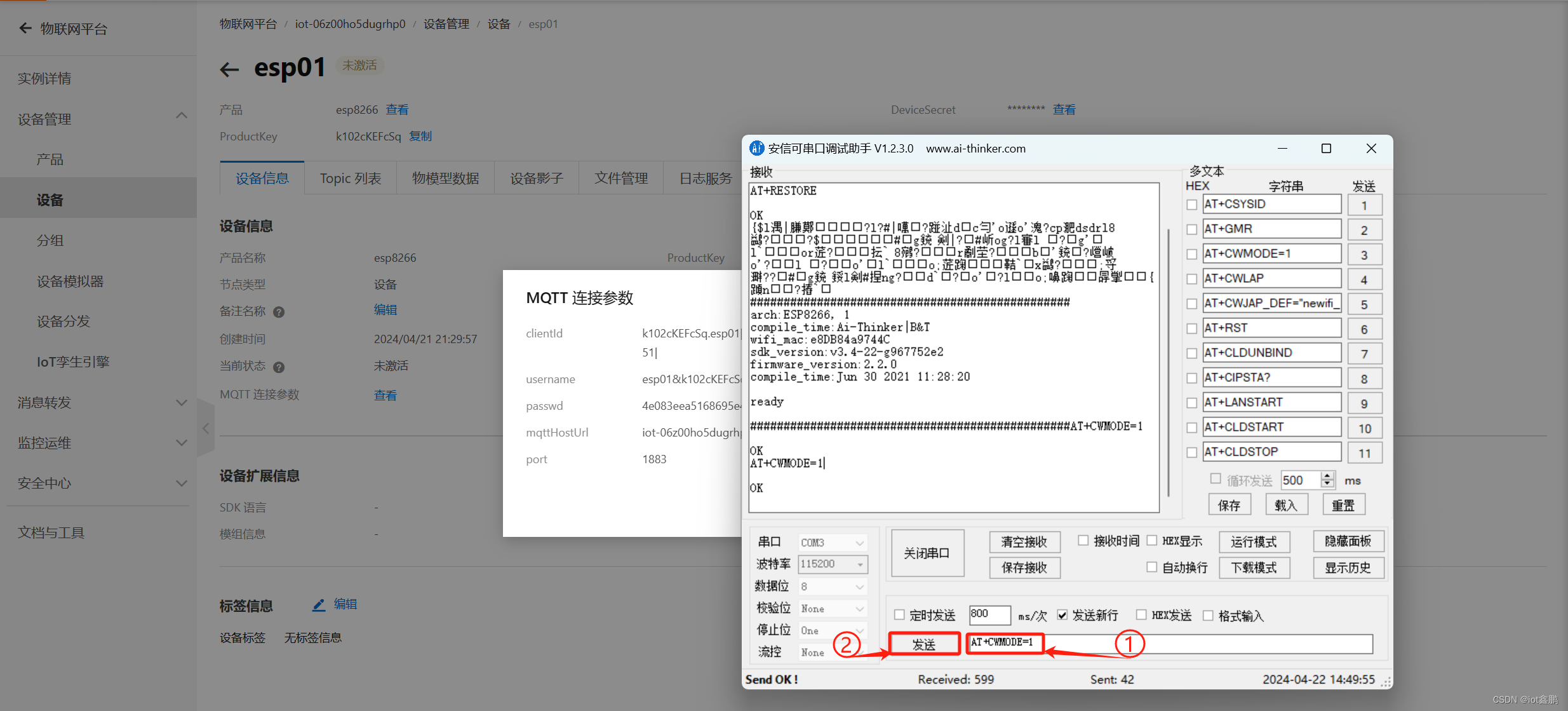Viewport: 1568px width, 711px height.
Task: Switch to the 文件管理 tab
Action: tap(621, 179)
